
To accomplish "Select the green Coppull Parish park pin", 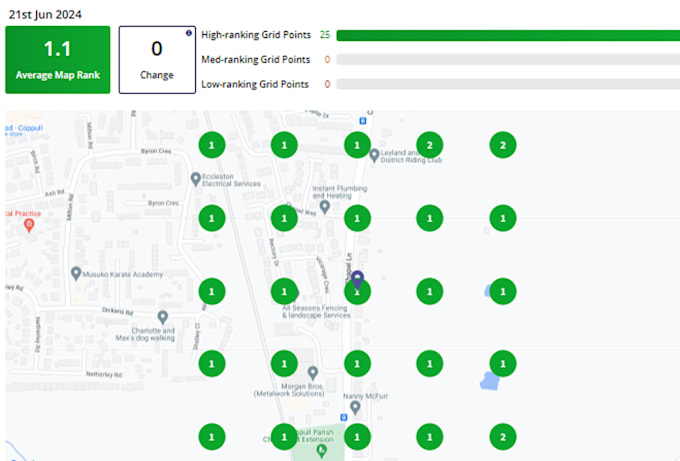I will [321, 451].
